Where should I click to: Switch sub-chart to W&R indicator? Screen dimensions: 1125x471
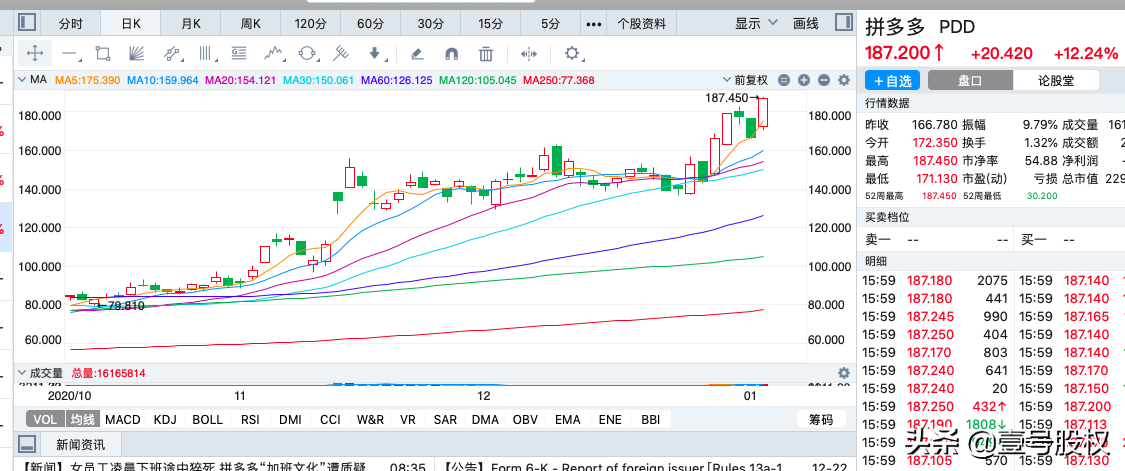(370, 419)
